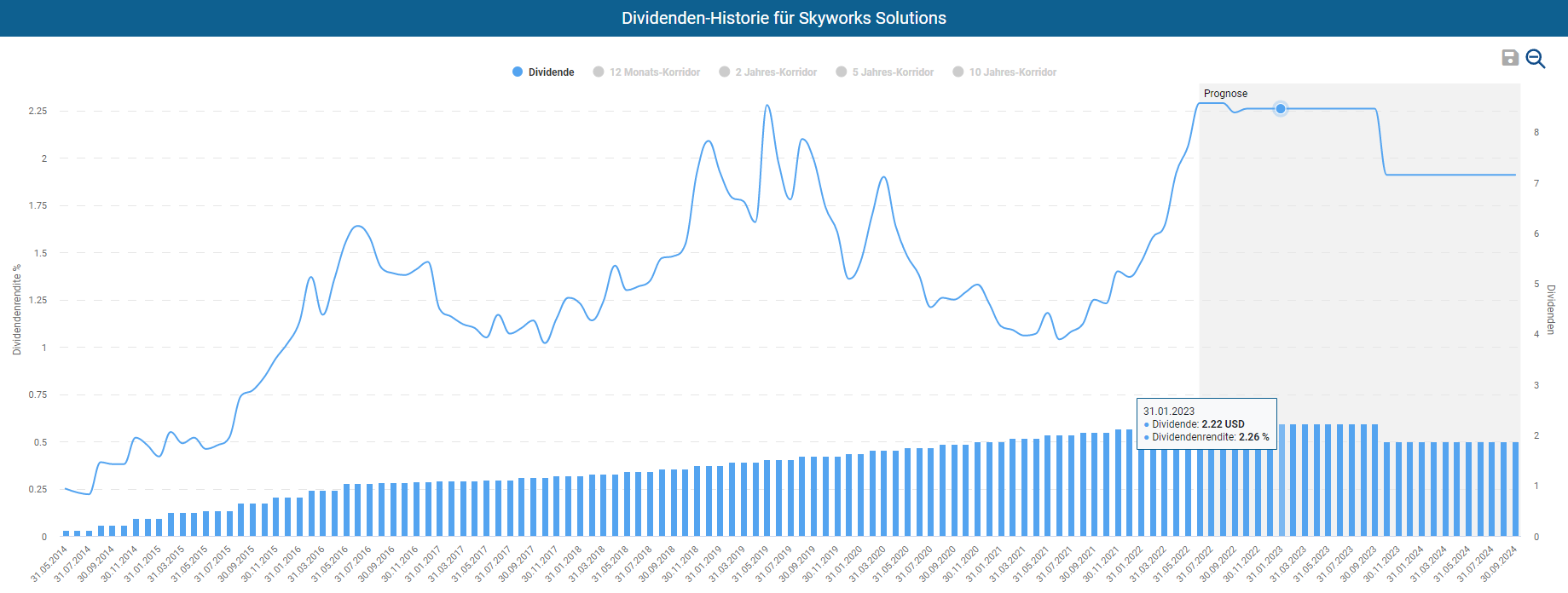Viewport: 1568px width, 593px height.
Task: Click the Dividenden right axis title
Action: [x=1551, y=309]
